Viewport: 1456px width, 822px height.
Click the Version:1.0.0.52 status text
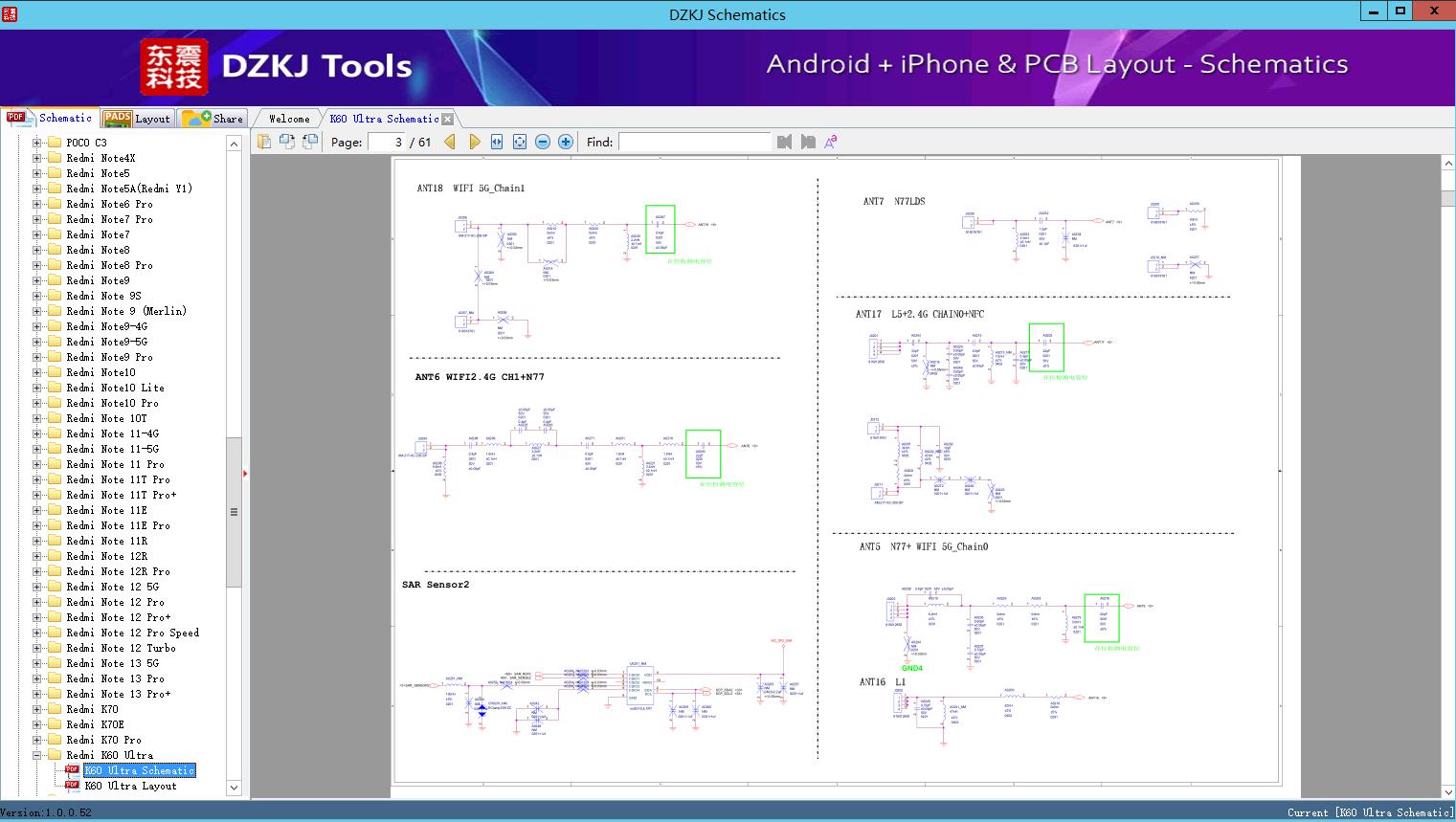[x=46, y=812]
